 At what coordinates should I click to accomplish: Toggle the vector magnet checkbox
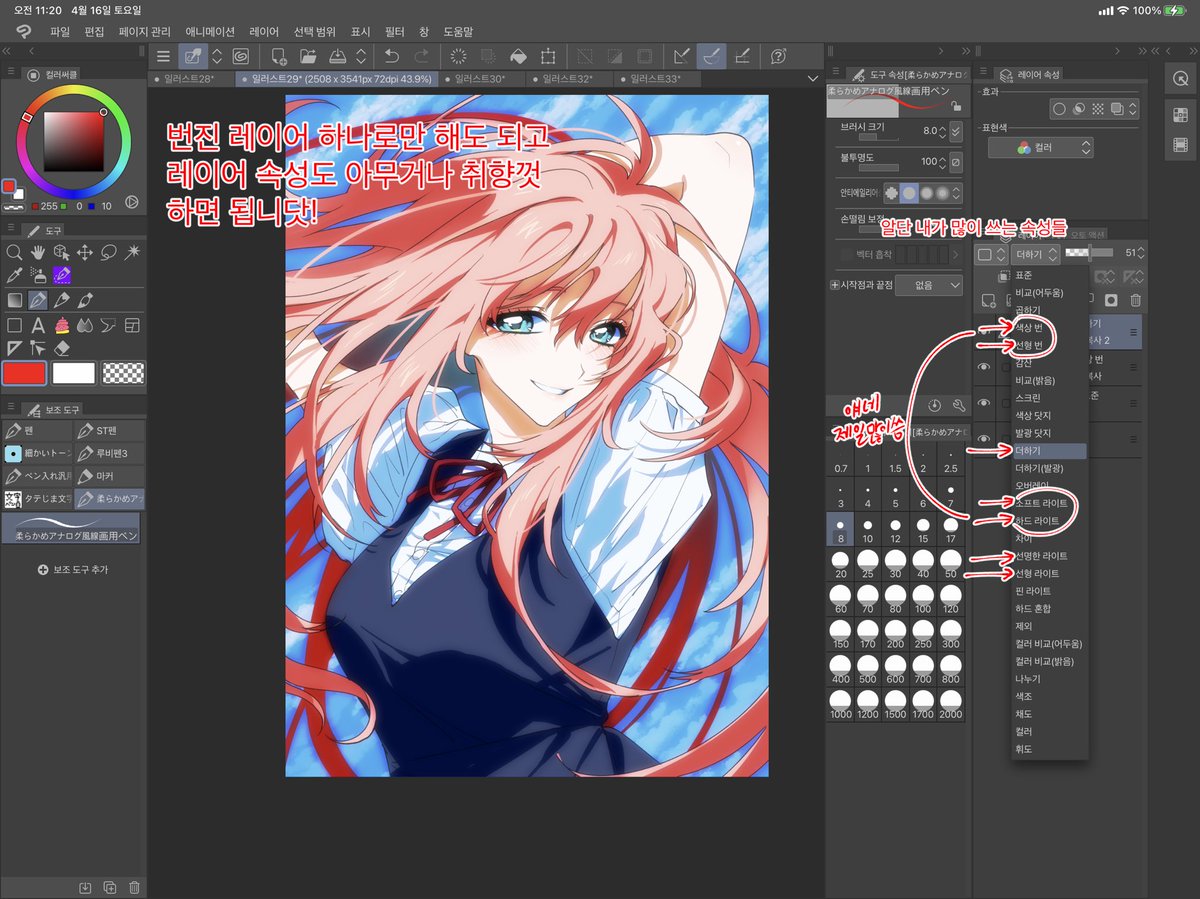847,255
